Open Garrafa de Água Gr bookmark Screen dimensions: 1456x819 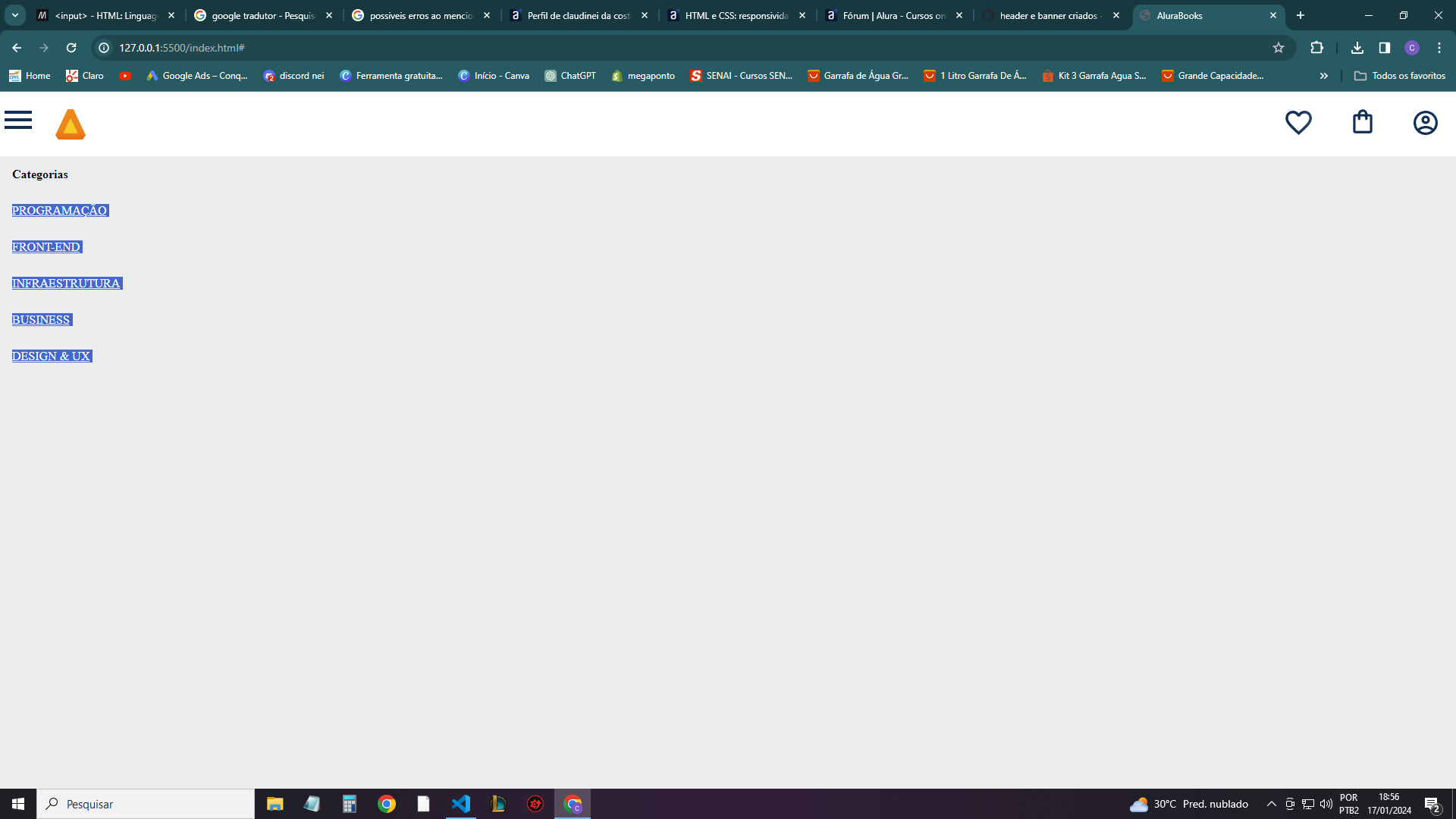[x=858, y=76]
